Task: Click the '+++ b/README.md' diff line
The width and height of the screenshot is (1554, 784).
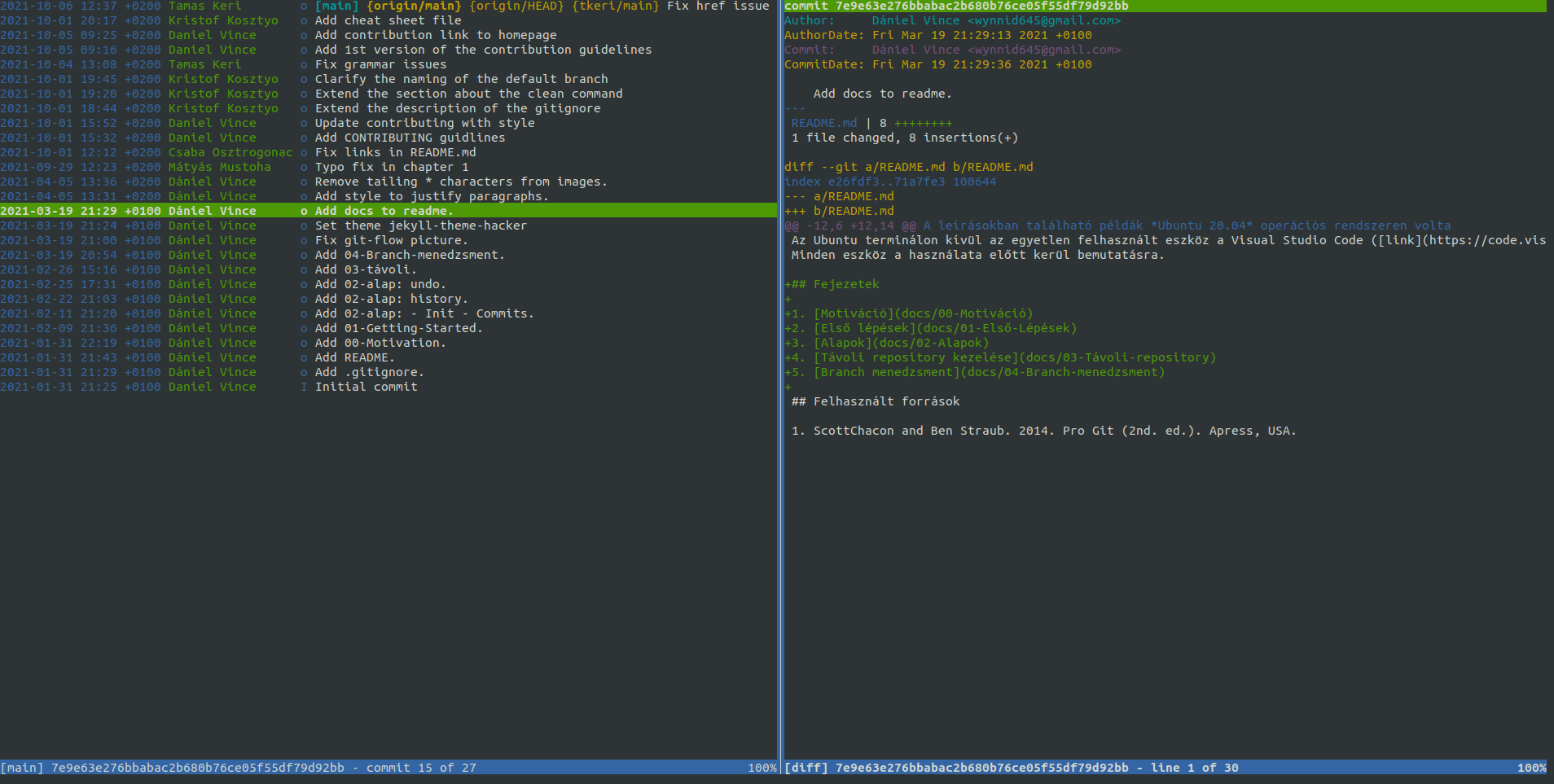Action: 839,211
